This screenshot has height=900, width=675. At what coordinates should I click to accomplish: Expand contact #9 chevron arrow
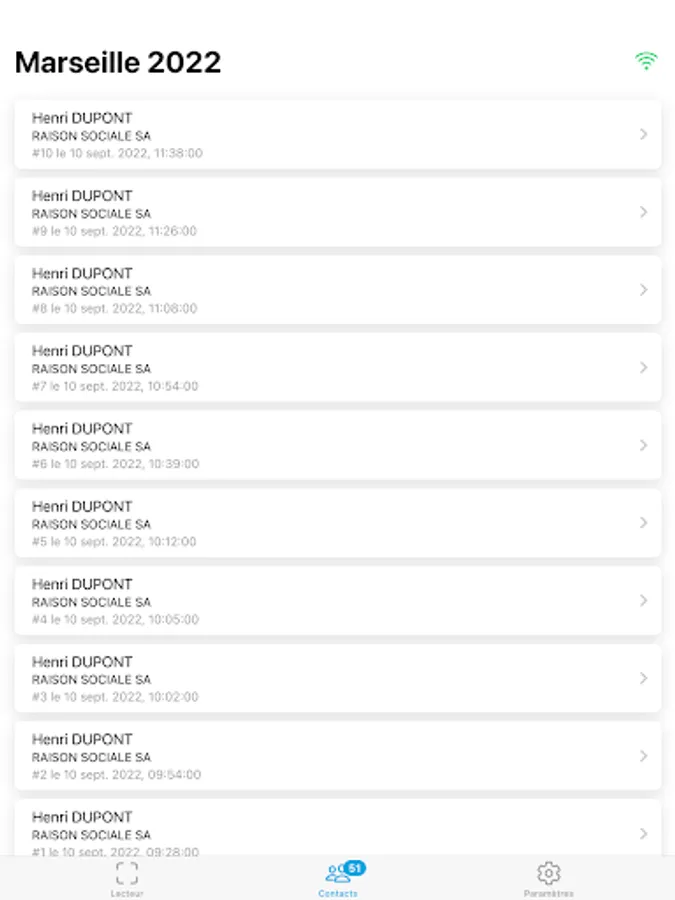[643, 212]
